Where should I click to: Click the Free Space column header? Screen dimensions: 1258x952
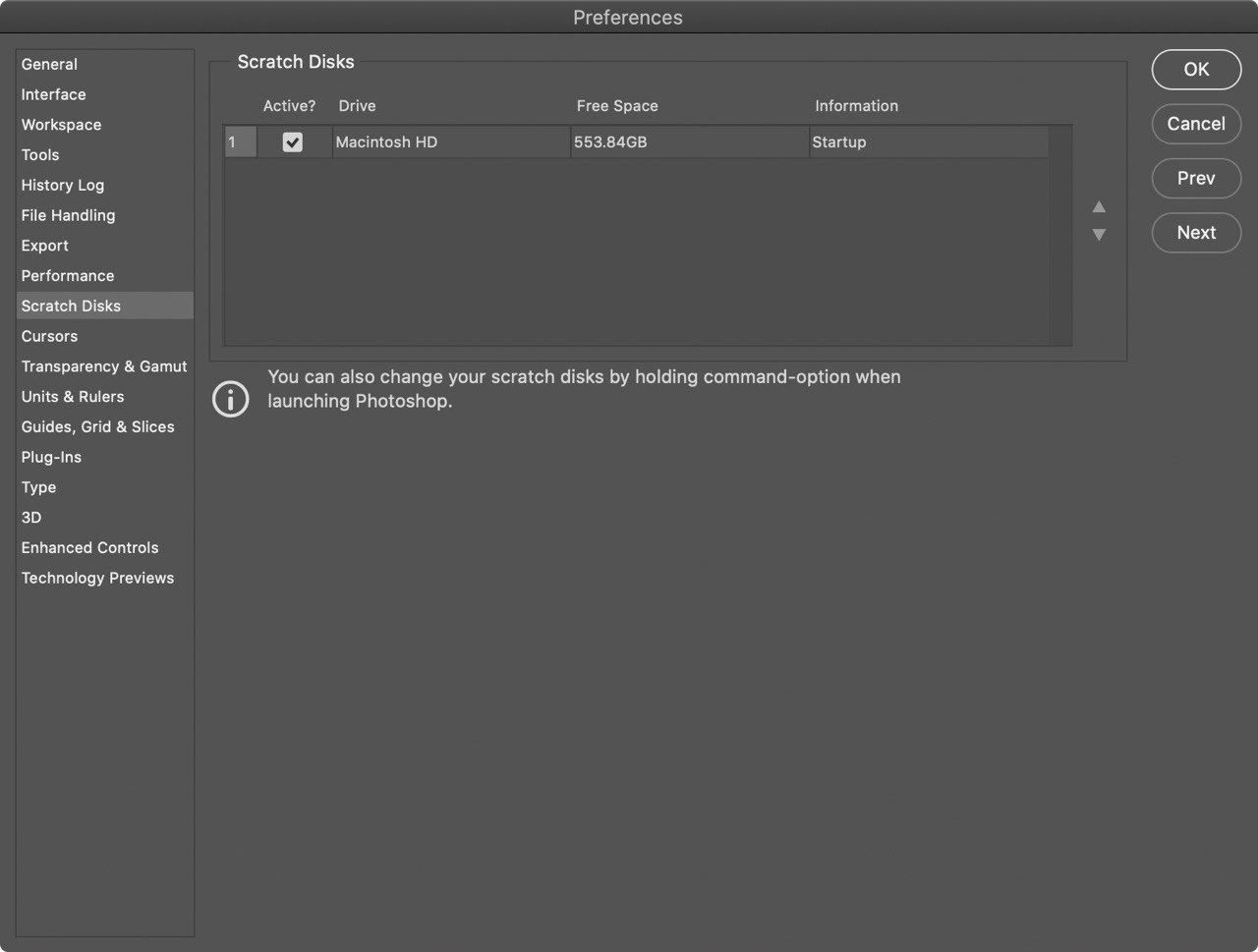coord(617,106)
